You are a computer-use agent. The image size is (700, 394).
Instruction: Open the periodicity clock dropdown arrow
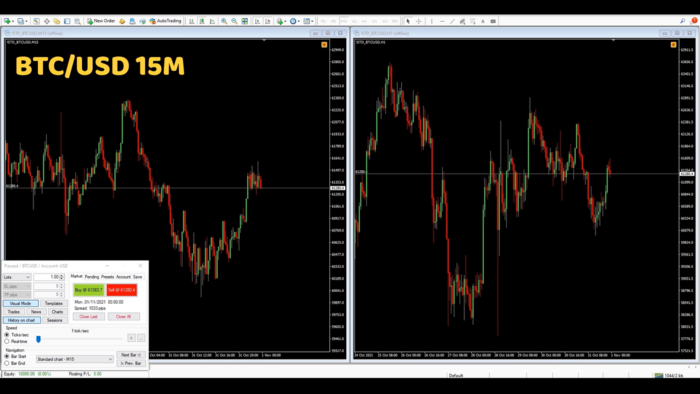click(299, 21)
